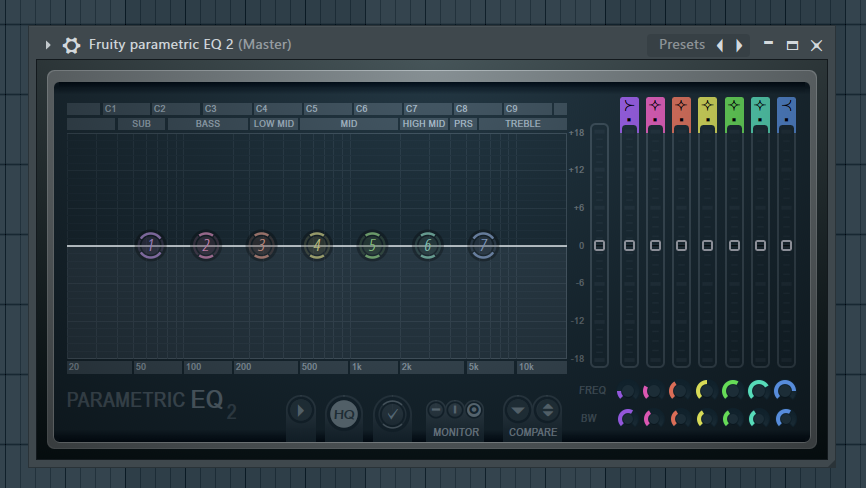The width and height of the screenshot is (866, 488).
Task: Select the next preset arrow
Action: point(739,45)
